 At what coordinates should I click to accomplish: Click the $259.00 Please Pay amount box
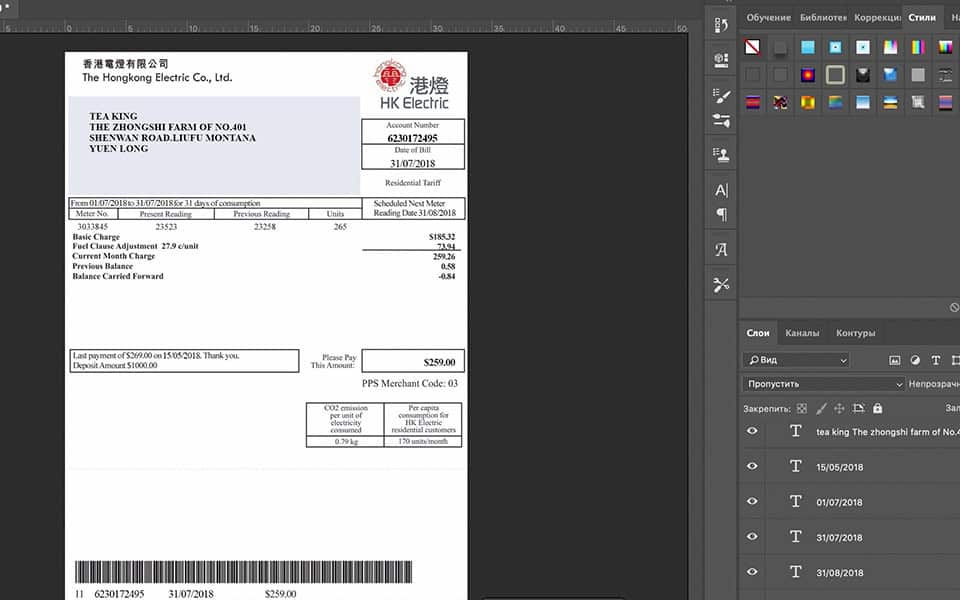click(x=413, y=361)
